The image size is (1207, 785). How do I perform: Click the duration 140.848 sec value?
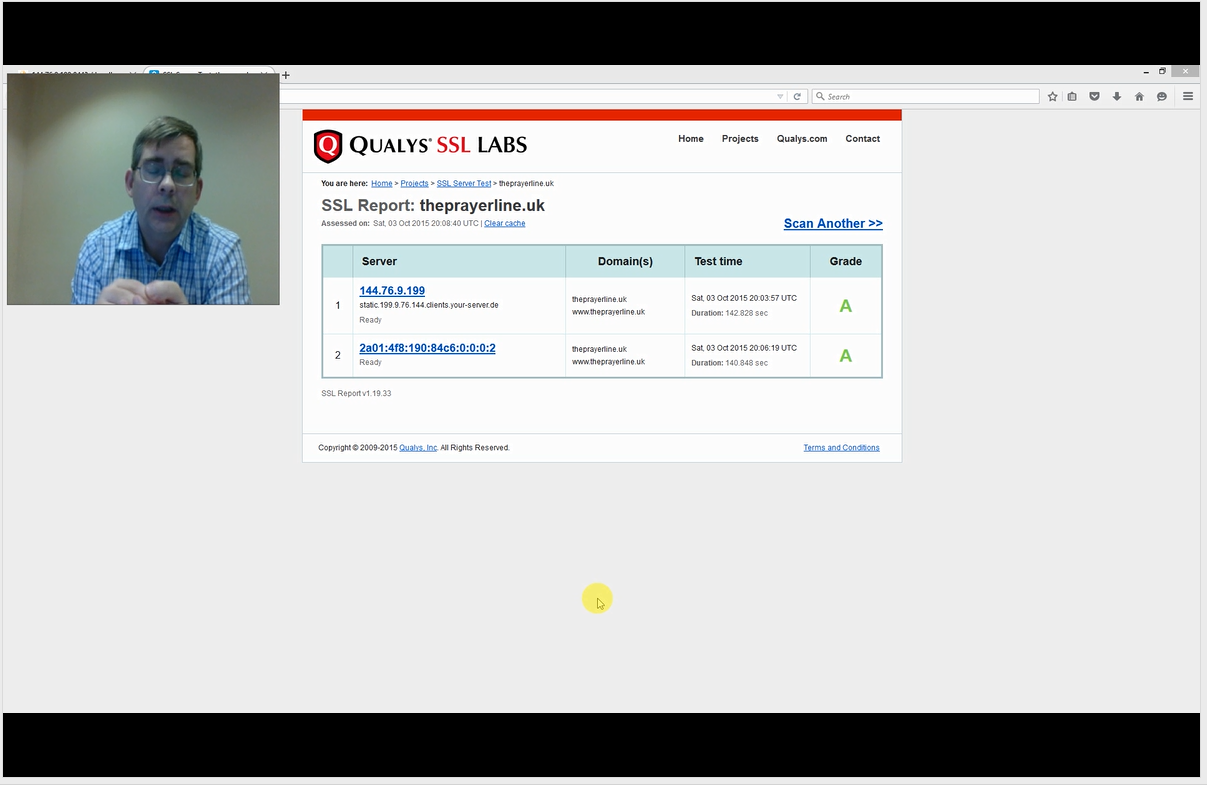tap(746, 363)
